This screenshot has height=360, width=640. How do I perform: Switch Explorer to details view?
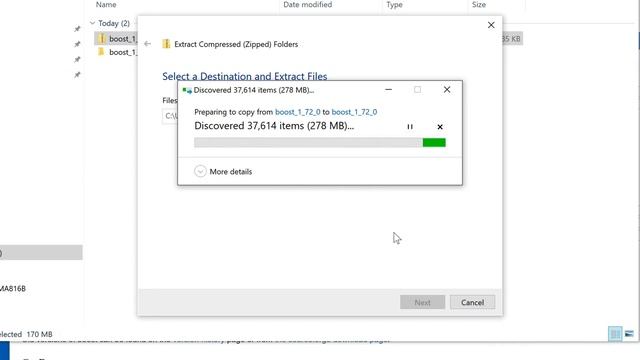[615, 334]
